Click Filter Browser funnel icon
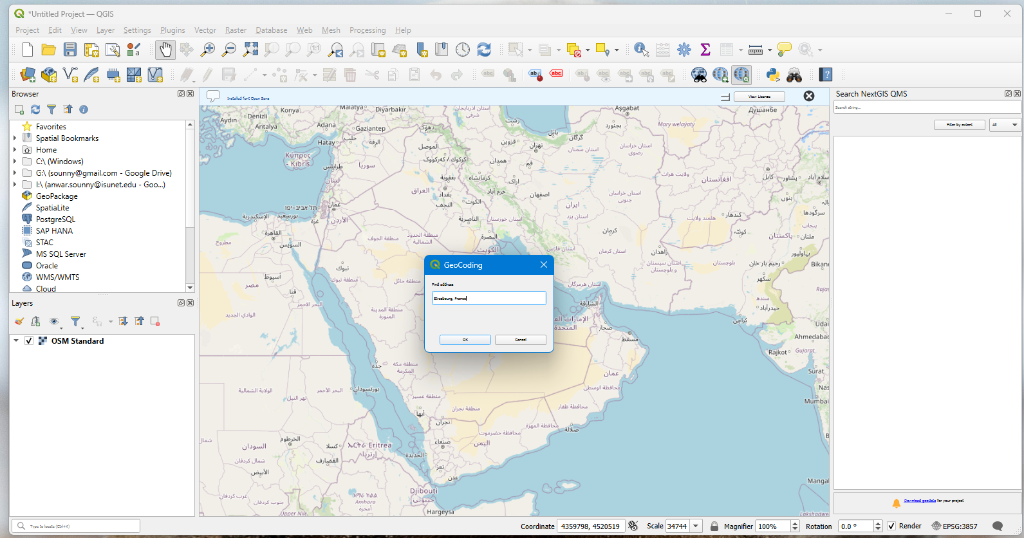 point(51,110)
